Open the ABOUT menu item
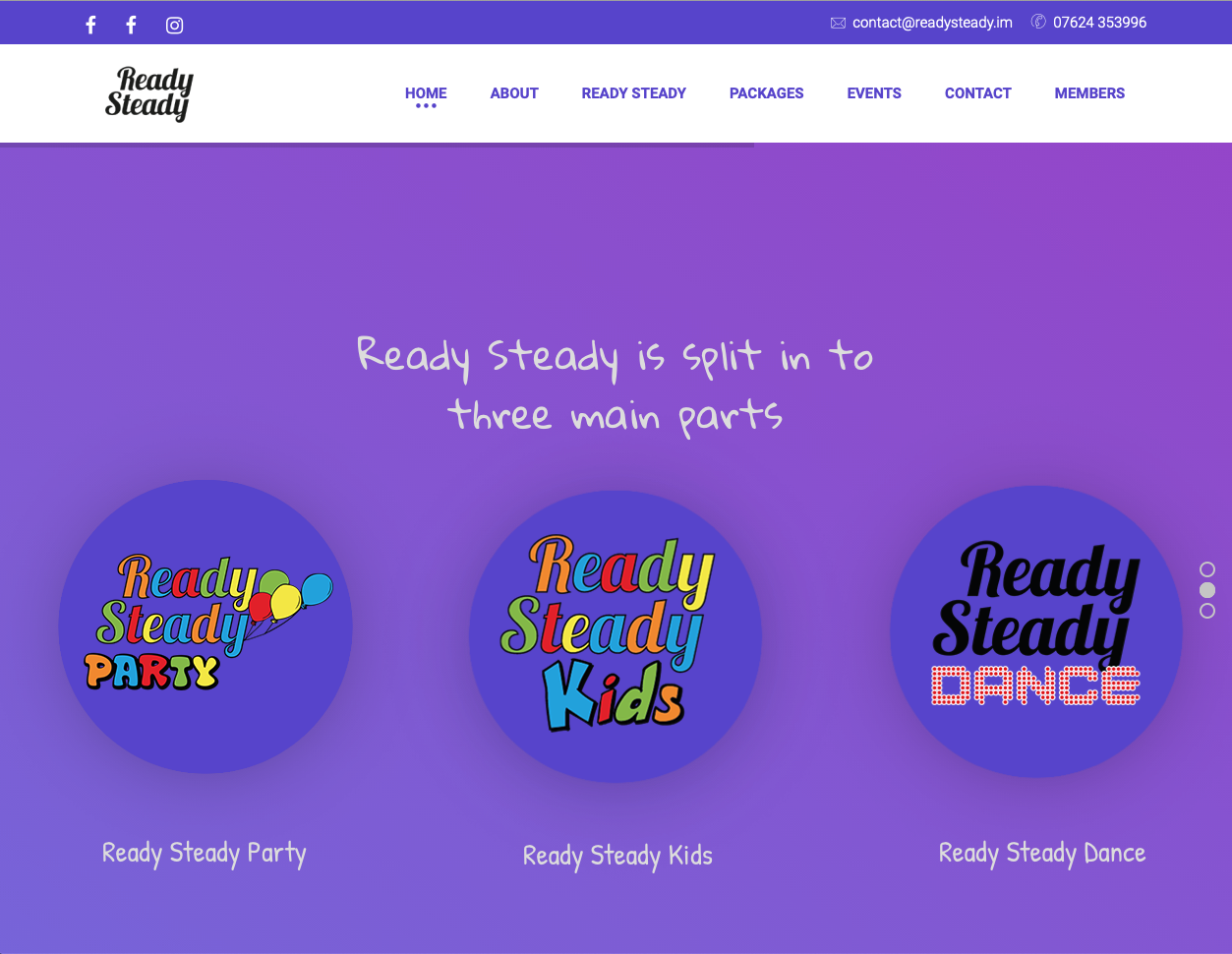Image resolution: width=1232 pixels, height=954 pixels. click(514, 93)
